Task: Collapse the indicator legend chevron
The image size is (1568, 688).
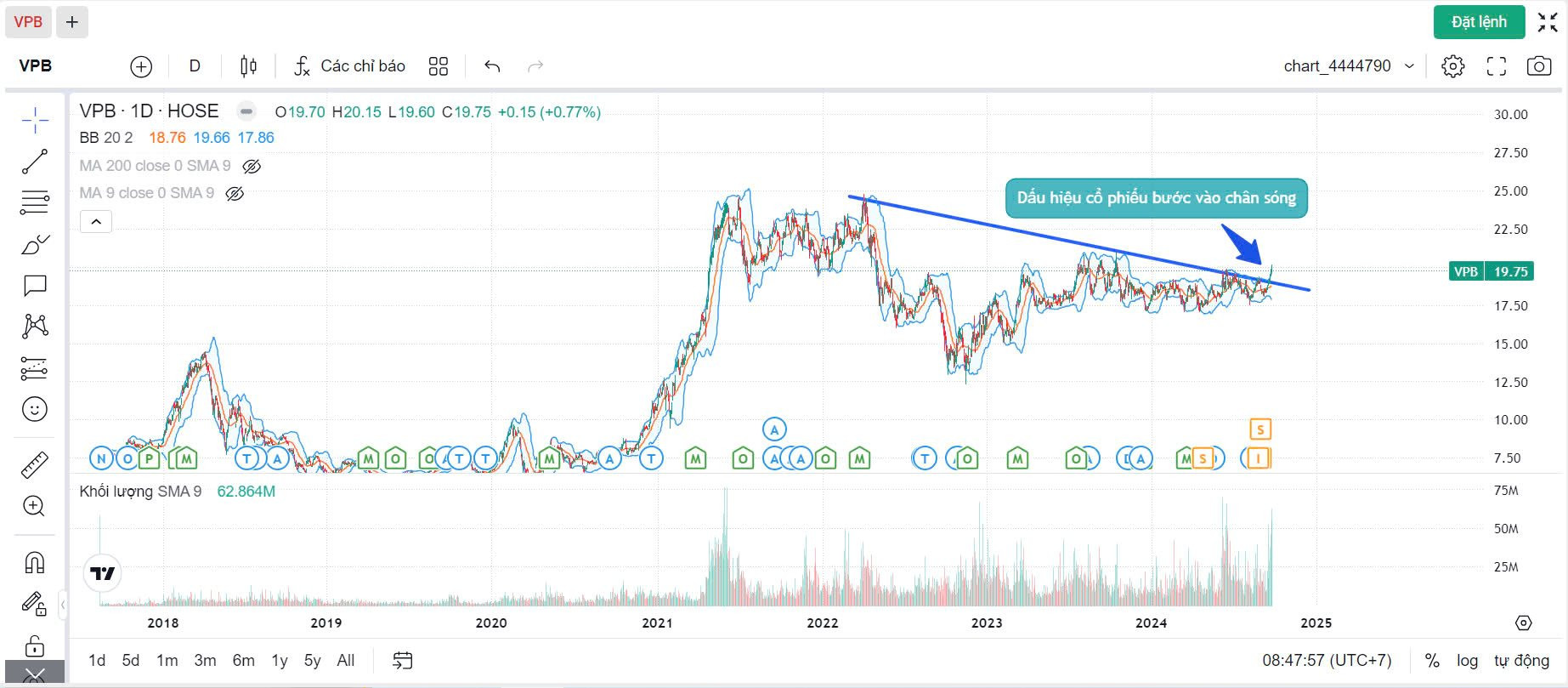Action: coord(96,222)
